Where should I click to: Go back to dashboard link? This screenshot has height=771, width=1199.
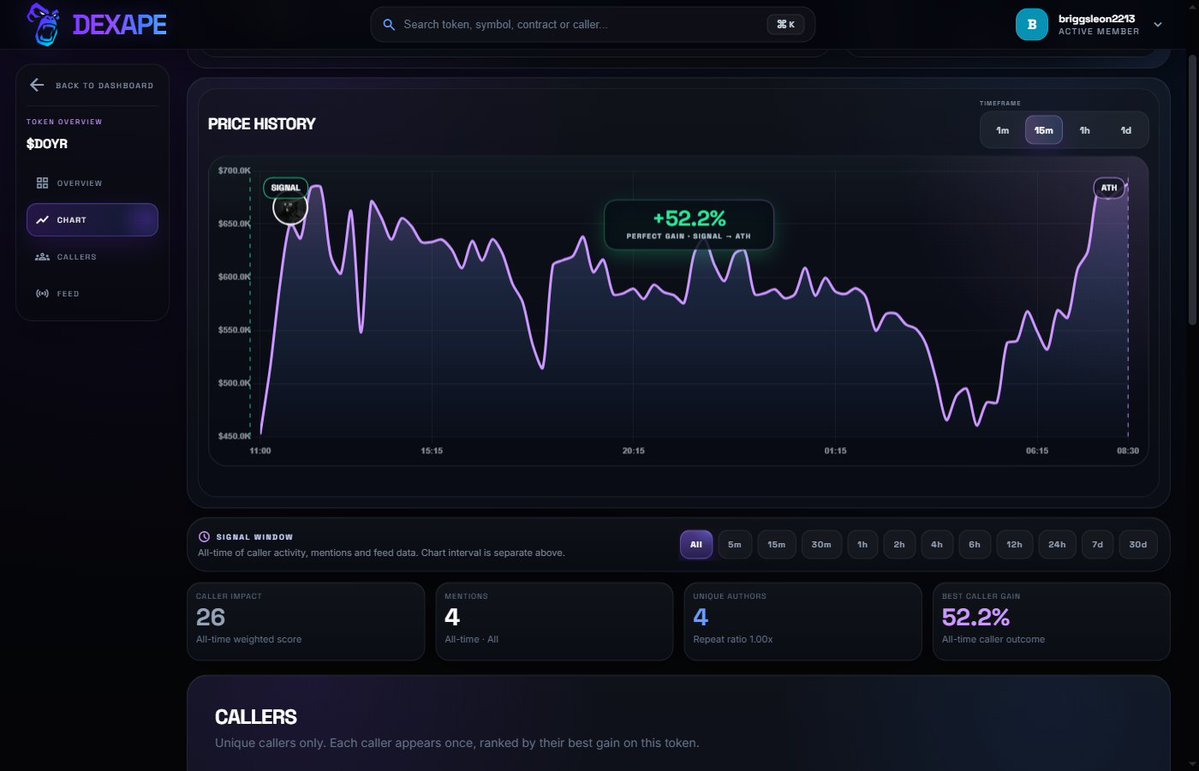tap(93, 85)
